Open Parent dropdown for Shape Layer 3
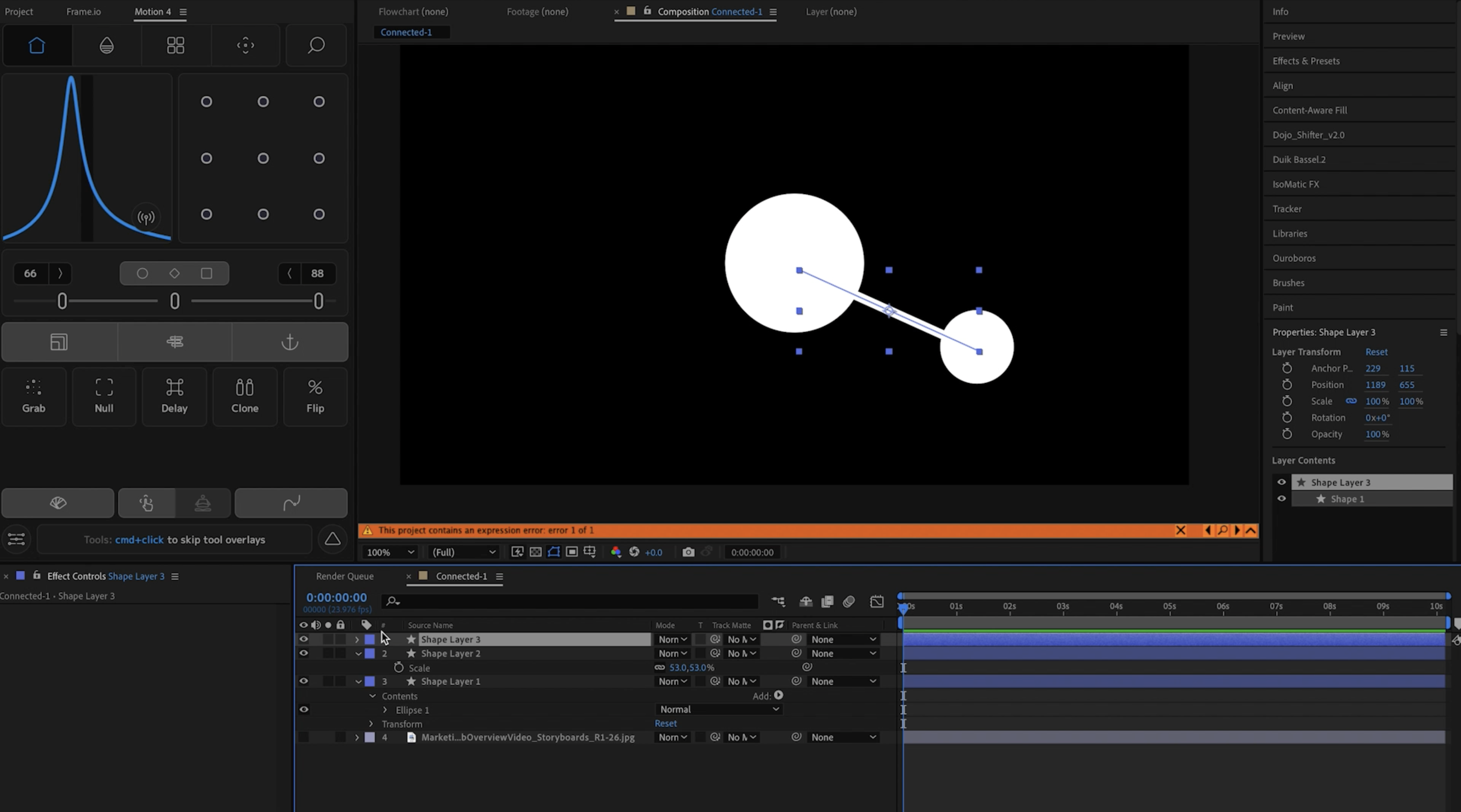 pyautogui.click(x=843, y=639)
